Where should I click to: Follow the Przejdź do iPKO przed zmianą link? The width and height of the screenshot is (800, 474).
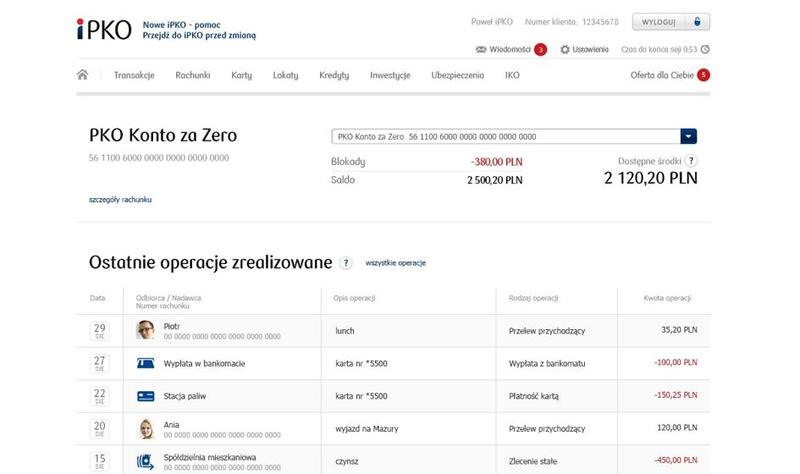coord(199,35)
